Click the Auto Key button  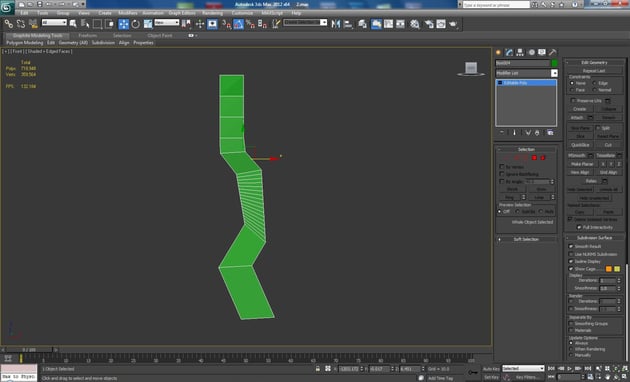491,369
